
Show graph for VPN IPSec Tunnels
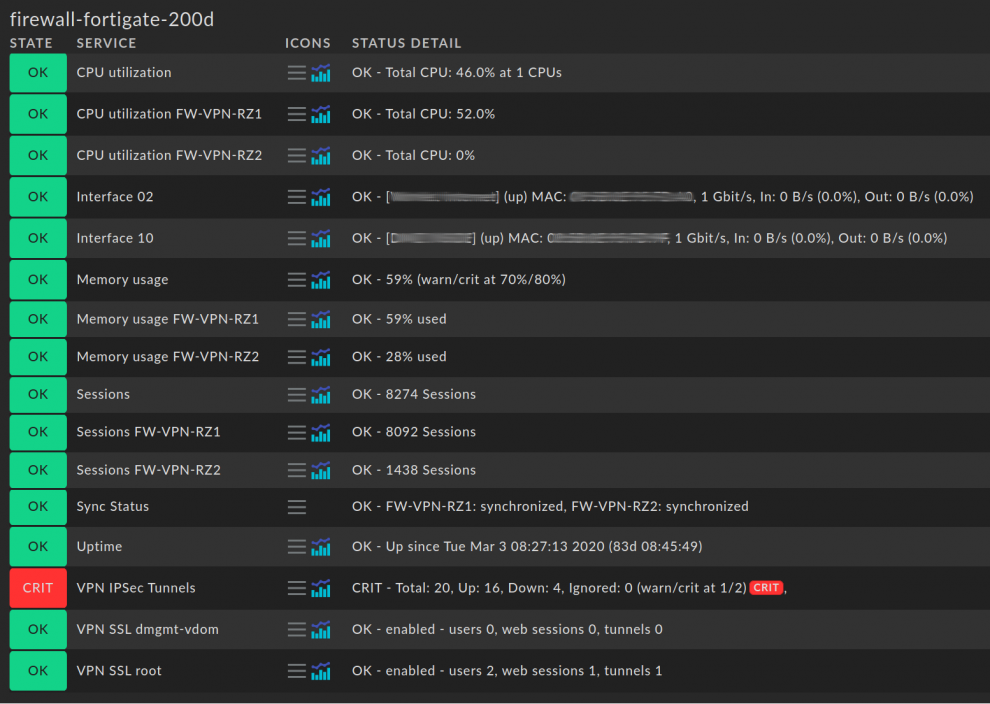click(x=321, y=588)
